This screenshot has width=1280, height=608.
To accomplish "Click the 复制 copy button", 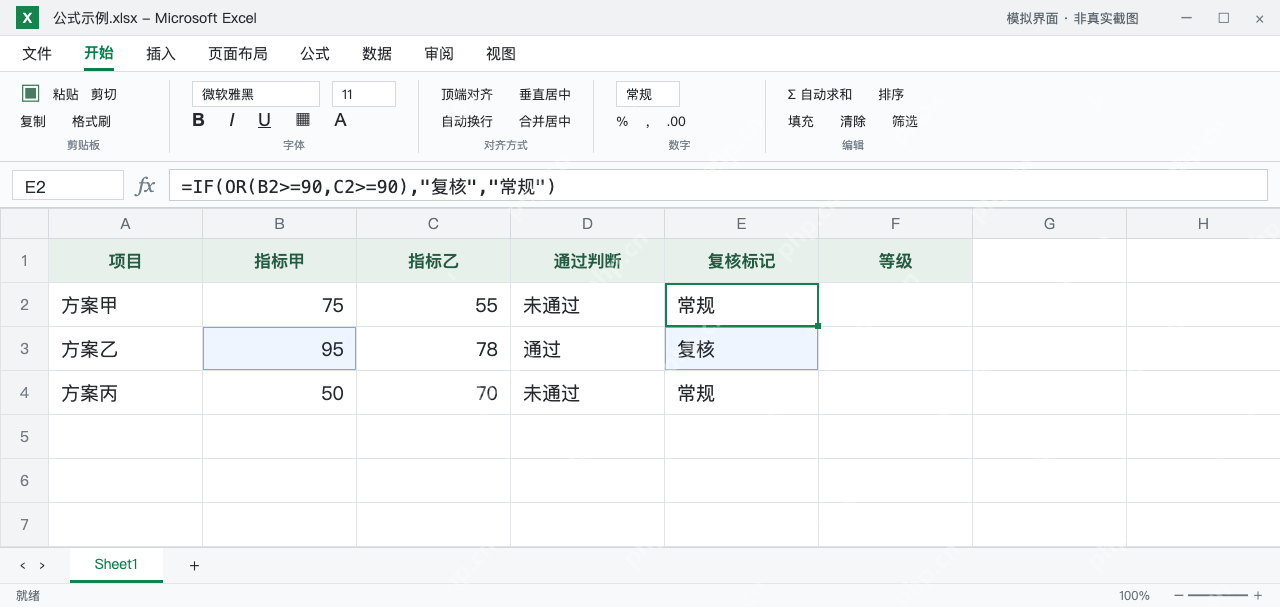I will point(33,122).
